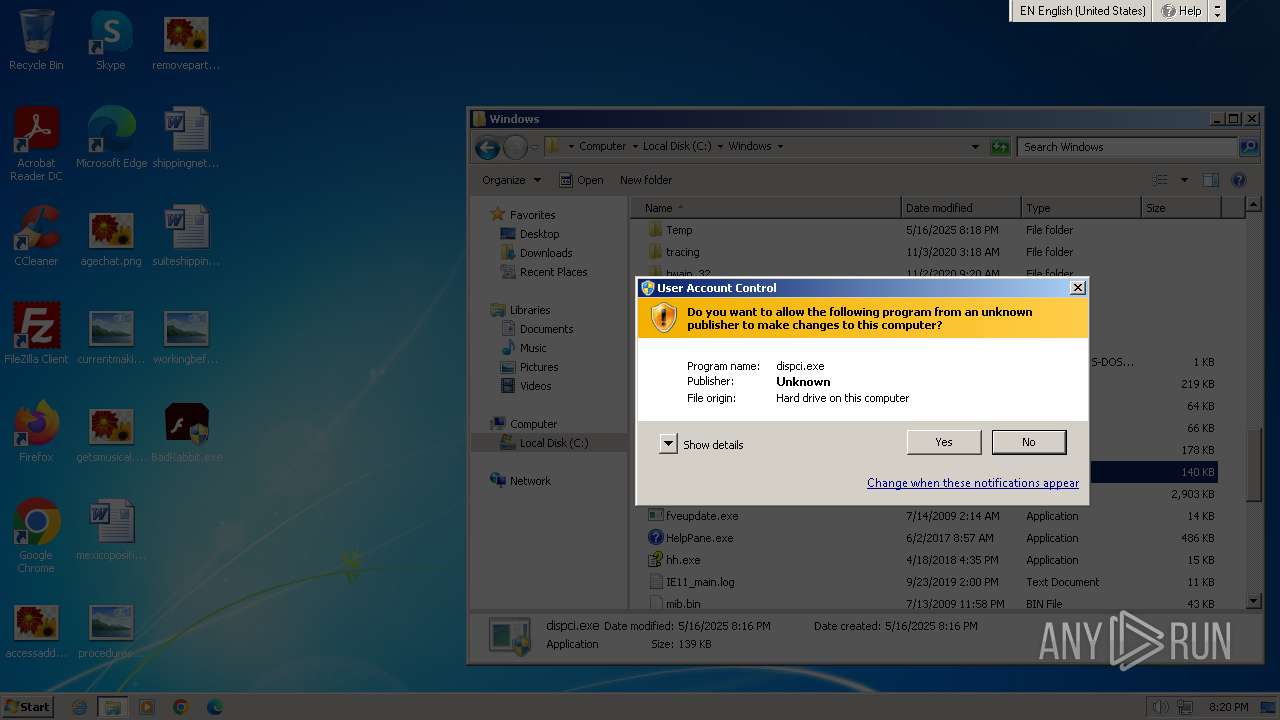Viewport: 1280px width, 720px height.
Task: Select the tracing folder row
Action: (931, 252)
